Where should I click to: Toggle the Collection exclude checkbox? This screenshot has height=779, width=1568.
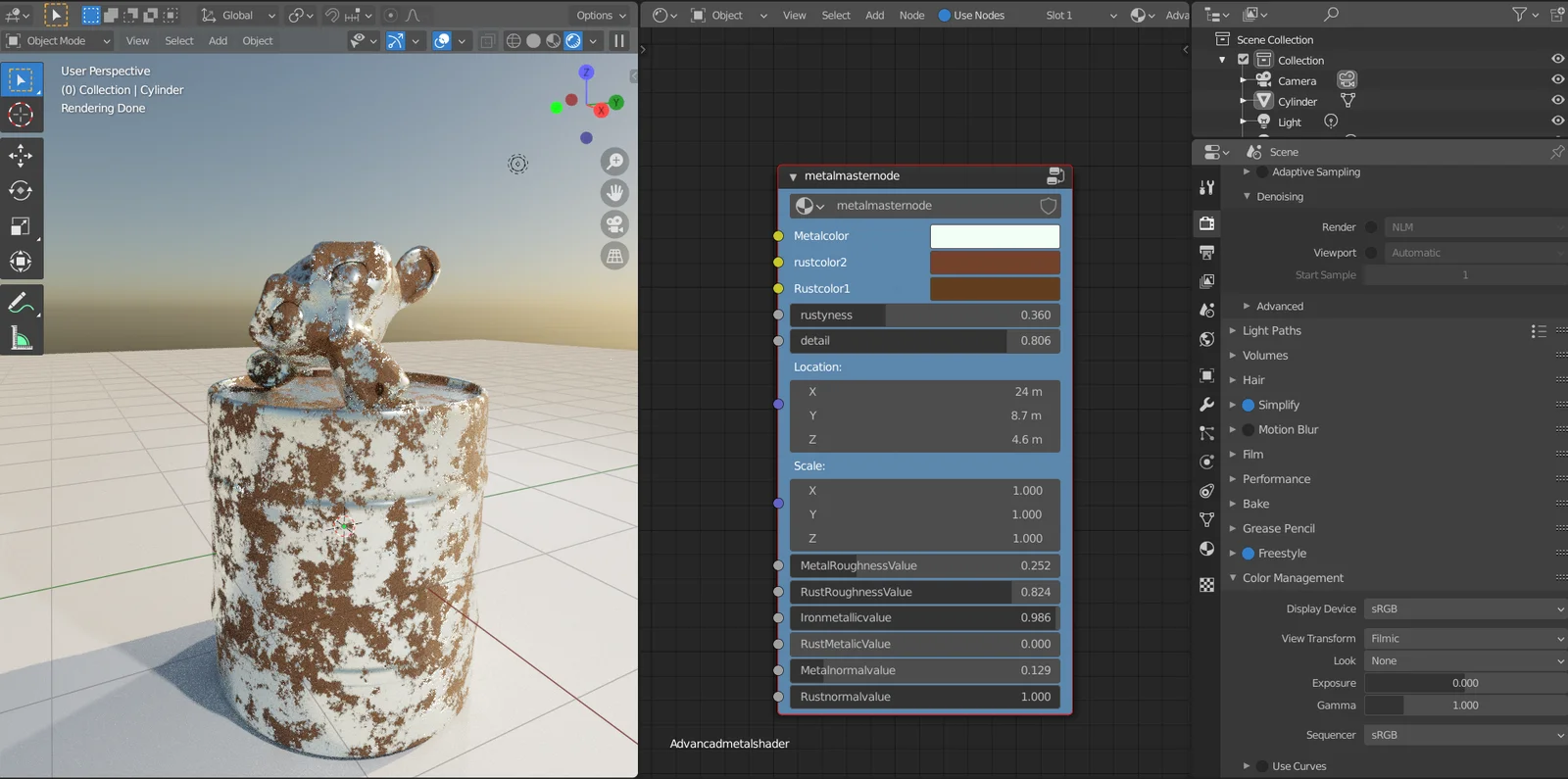coord(1244,60)
